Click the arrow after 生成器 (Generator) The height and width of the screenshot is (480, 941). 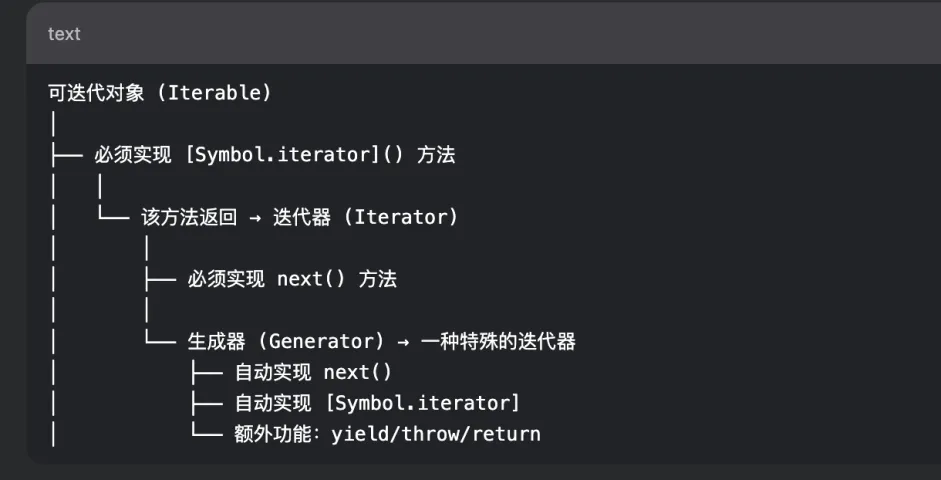(x=403, y=341)
